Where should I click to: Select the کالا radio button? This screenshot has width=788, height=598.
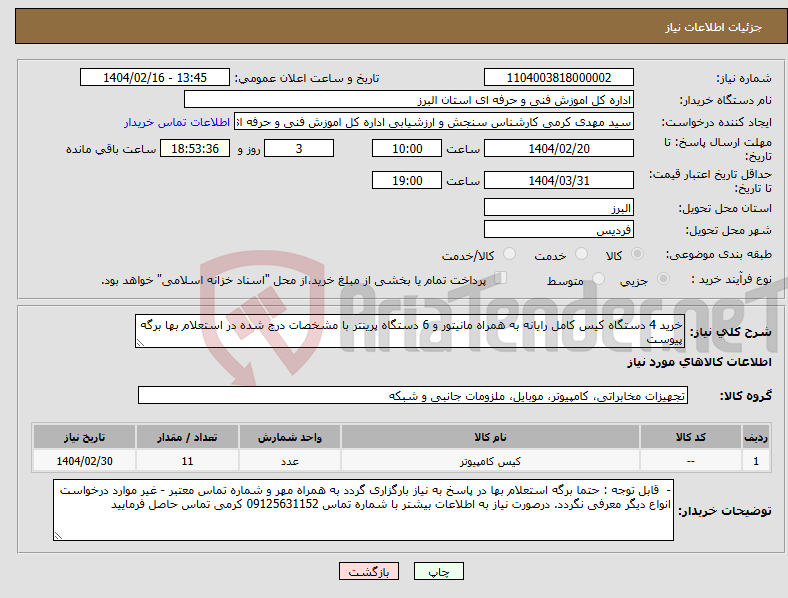(637, 254)
